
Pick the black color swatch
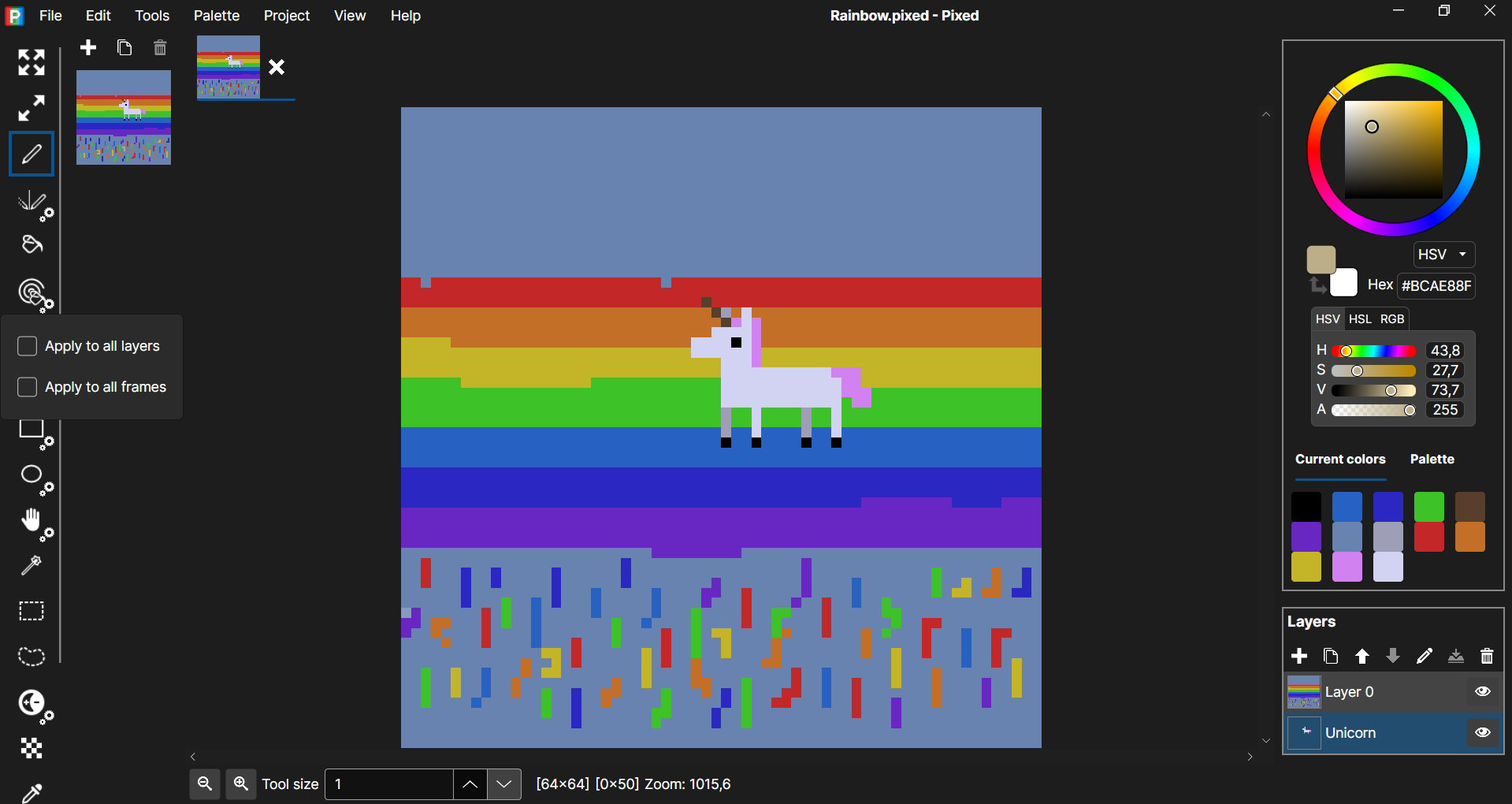click(1306, 507)
